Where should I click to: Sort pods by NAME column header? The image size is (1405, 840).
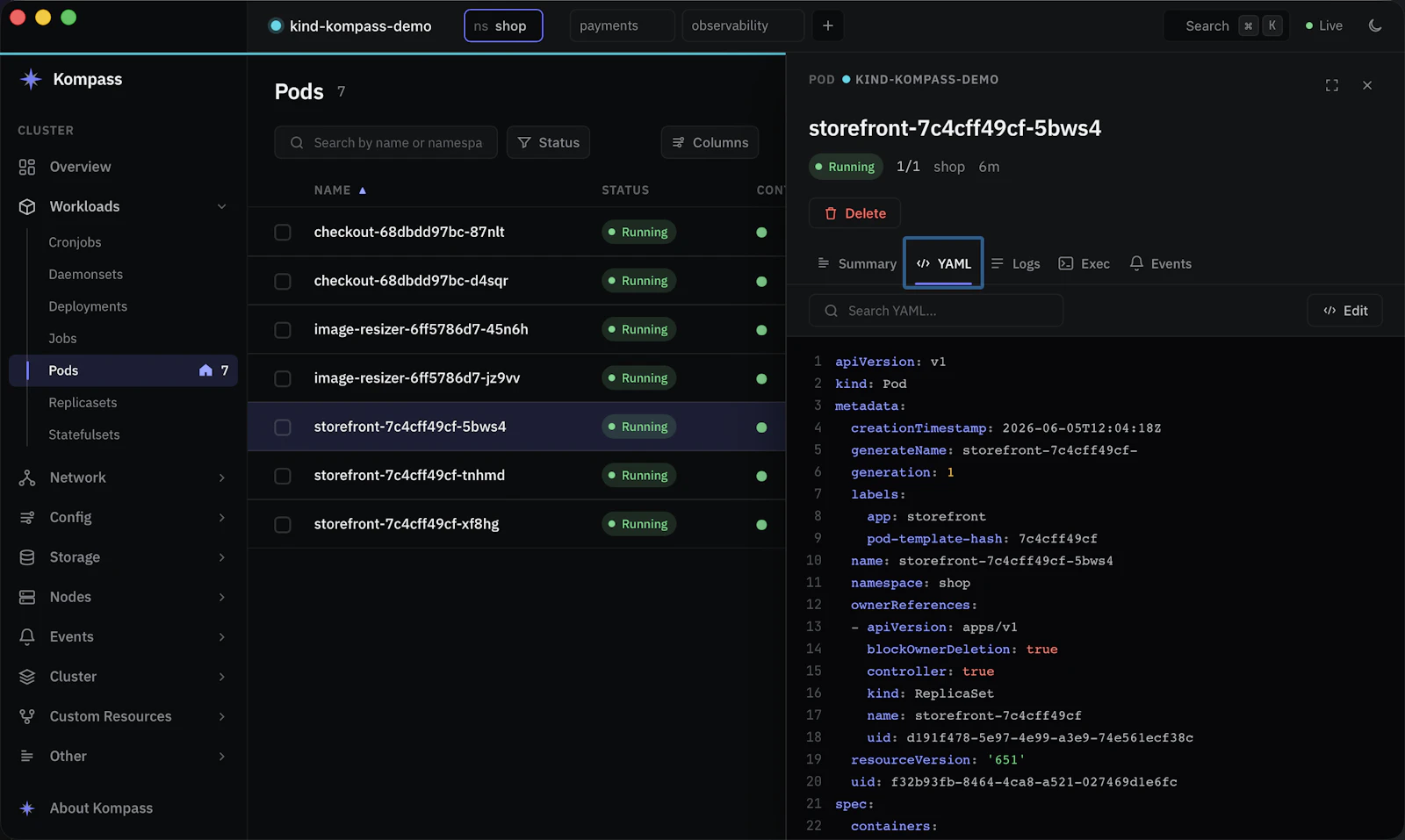tap(340, 190)
